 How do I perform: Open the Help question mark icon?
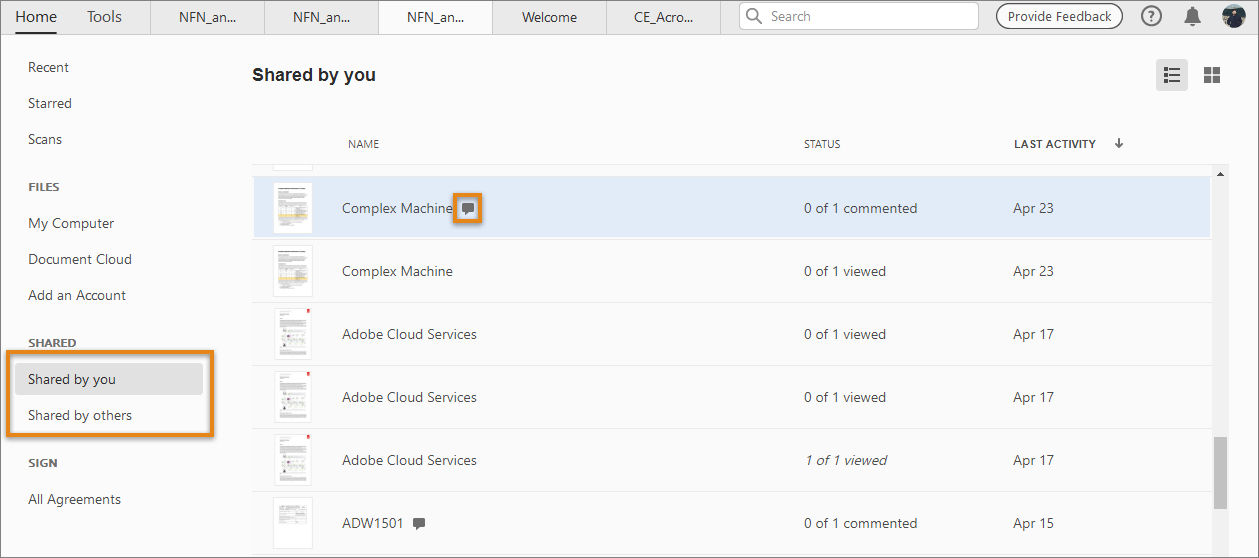pos(1151,16)
